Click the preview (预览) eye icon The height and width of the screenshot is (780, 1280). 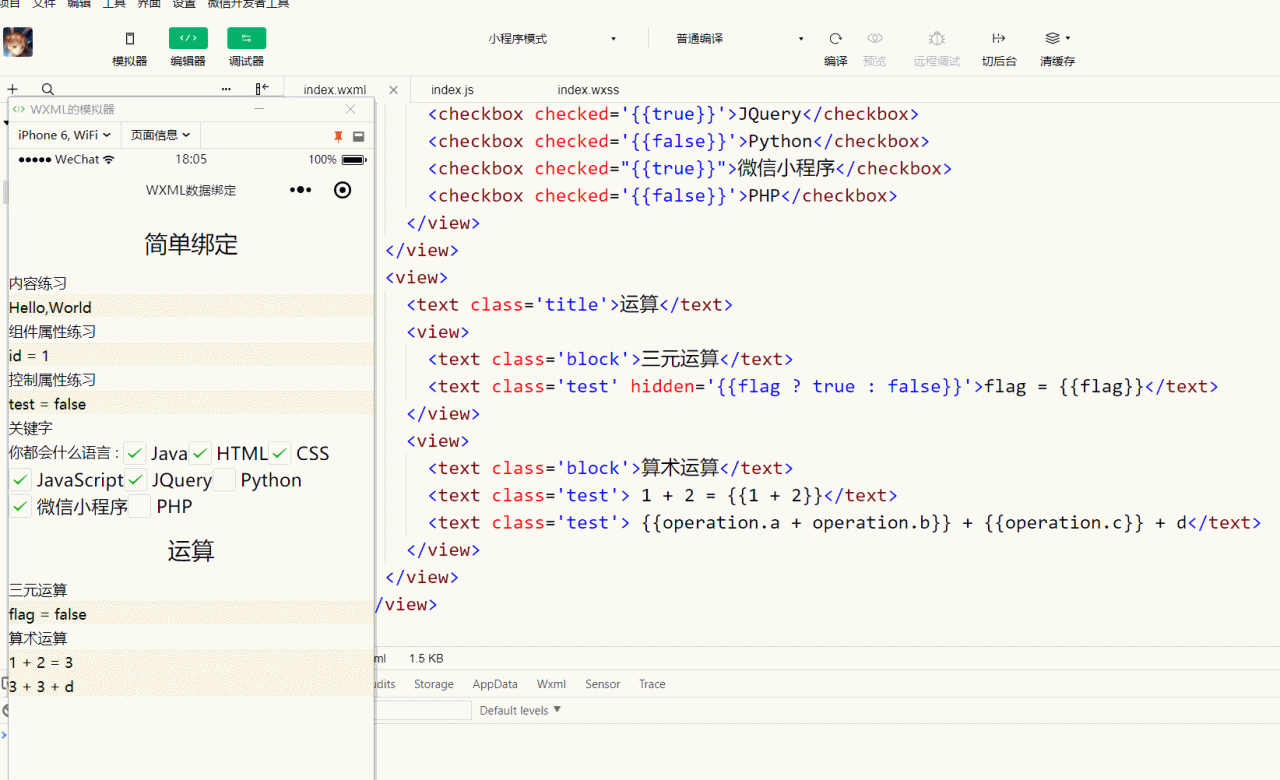(875, 38)
